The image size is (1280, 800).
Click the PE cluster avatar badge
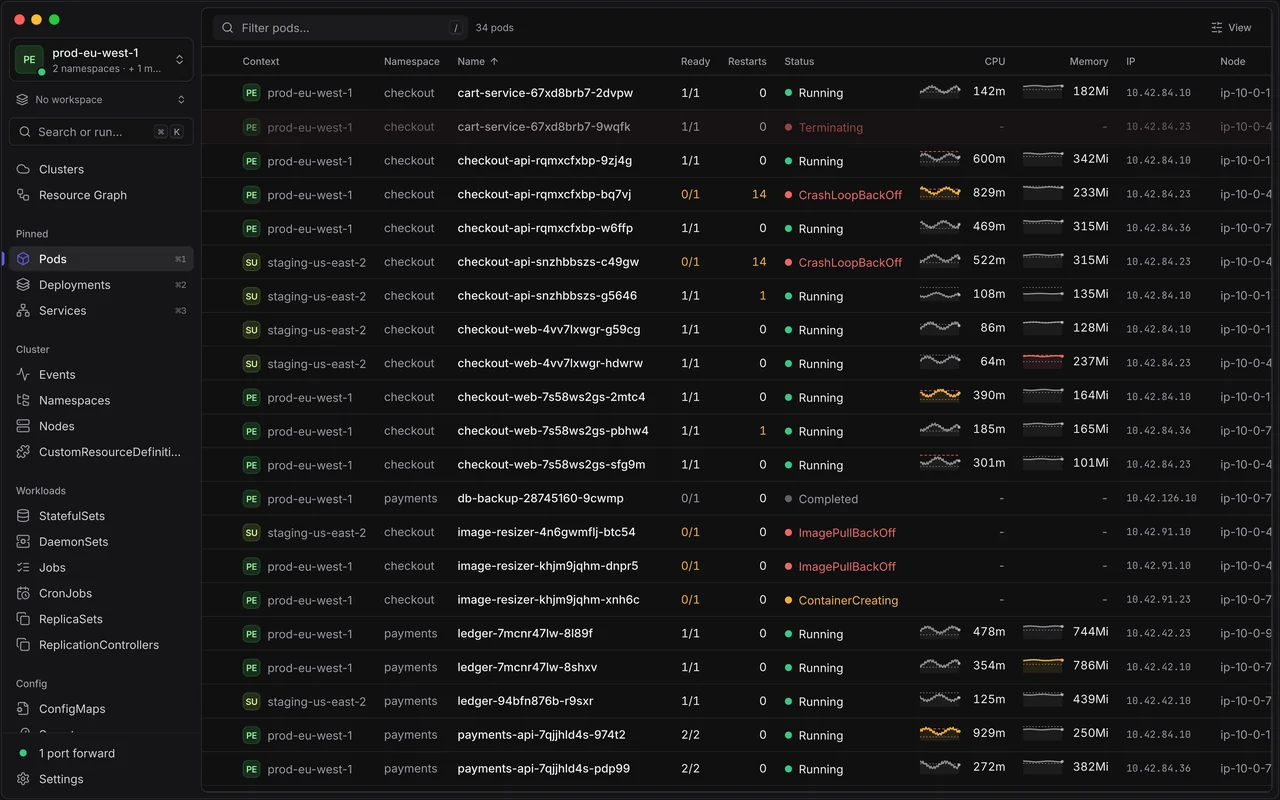[x=29, y=60]
